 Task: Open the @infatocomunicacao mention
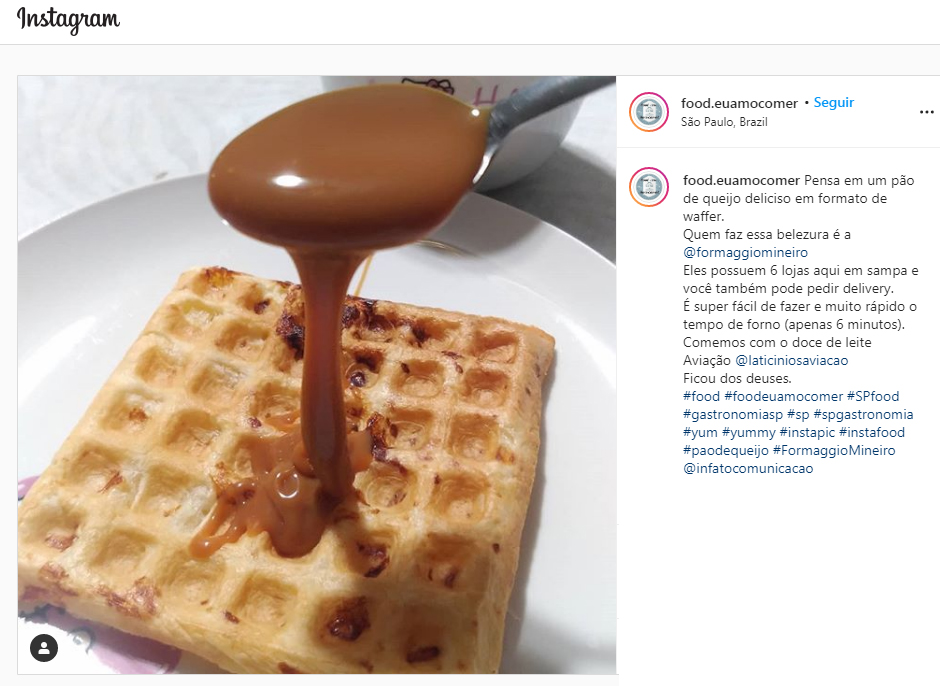748,468
